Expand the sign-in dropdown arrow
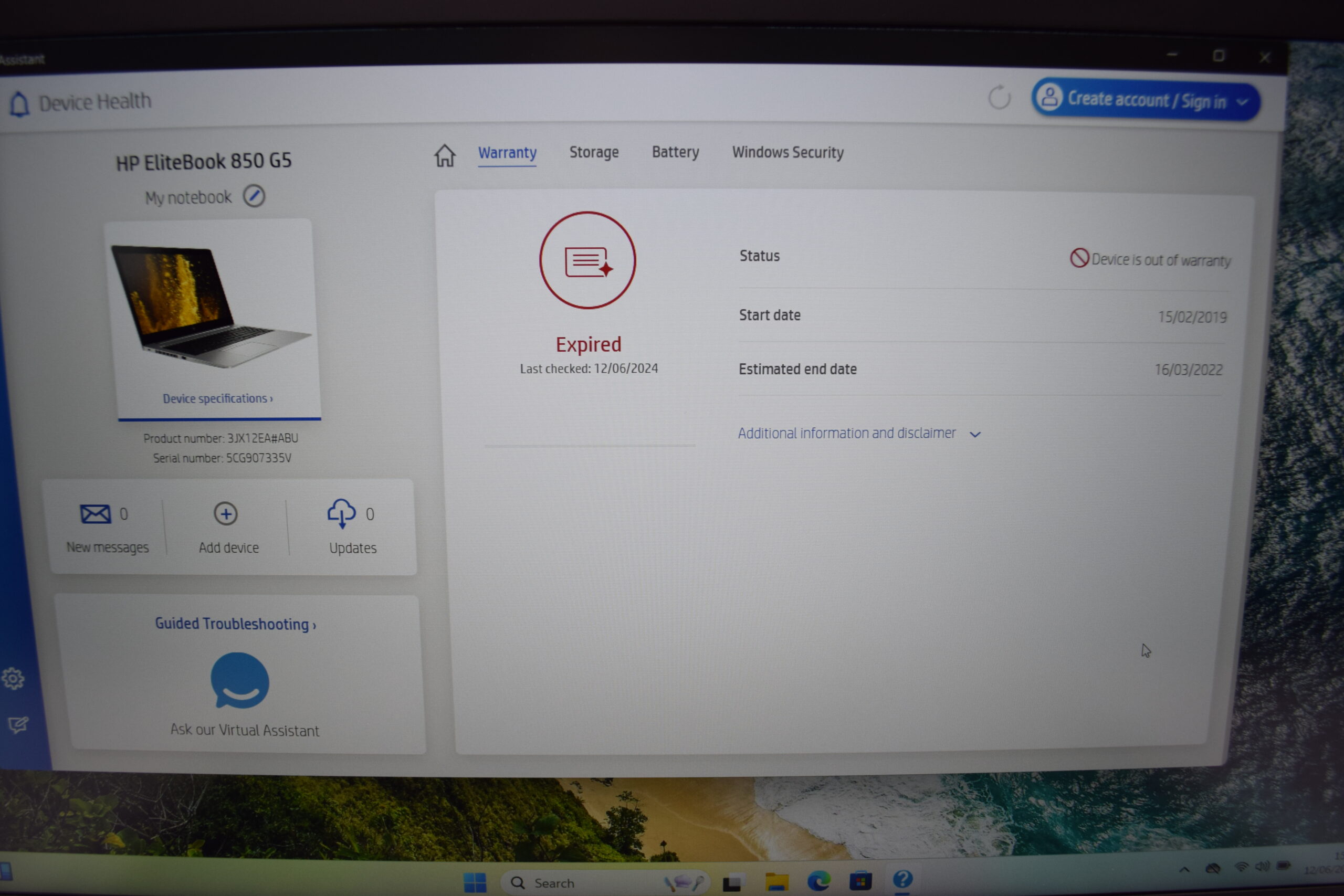Screen dimensions: 1344x896 (x=1242, y=103)
